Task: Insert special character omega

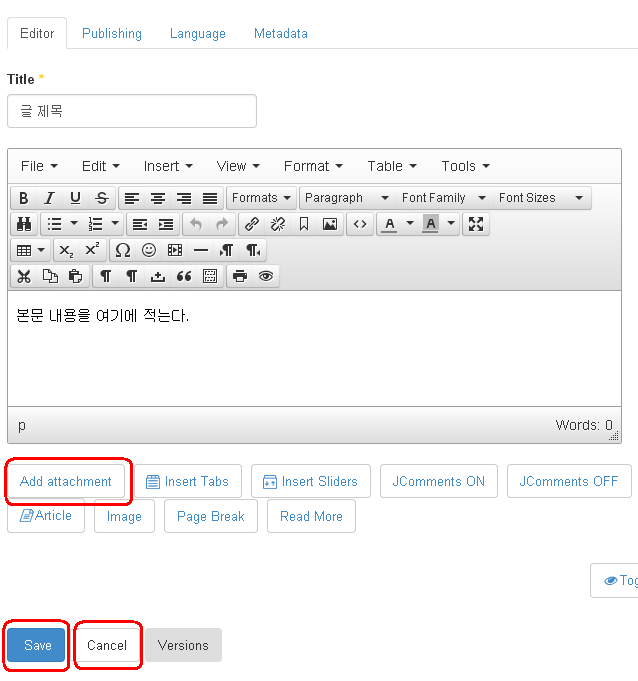Action: [122, 250]
